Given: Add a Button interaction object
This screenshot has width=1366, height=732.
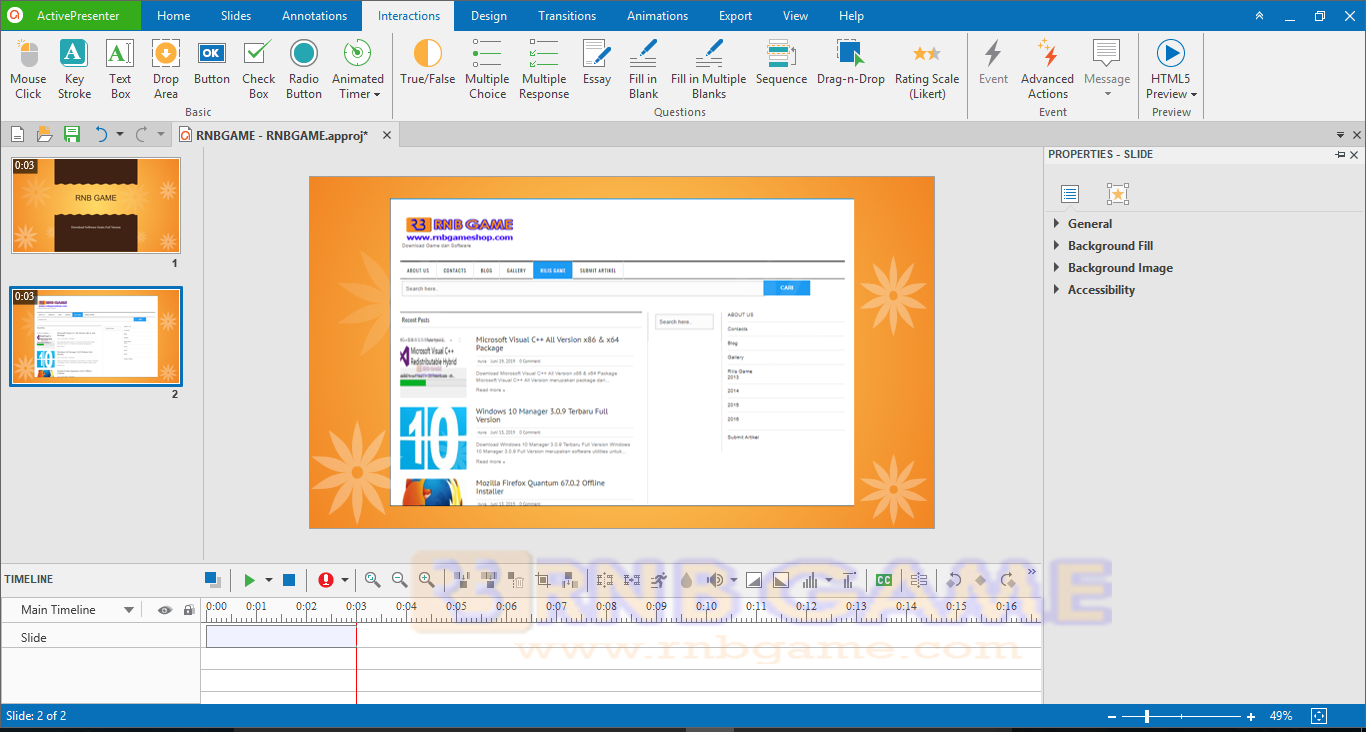Looking at the screenshot, I should [x=212, y=63].
